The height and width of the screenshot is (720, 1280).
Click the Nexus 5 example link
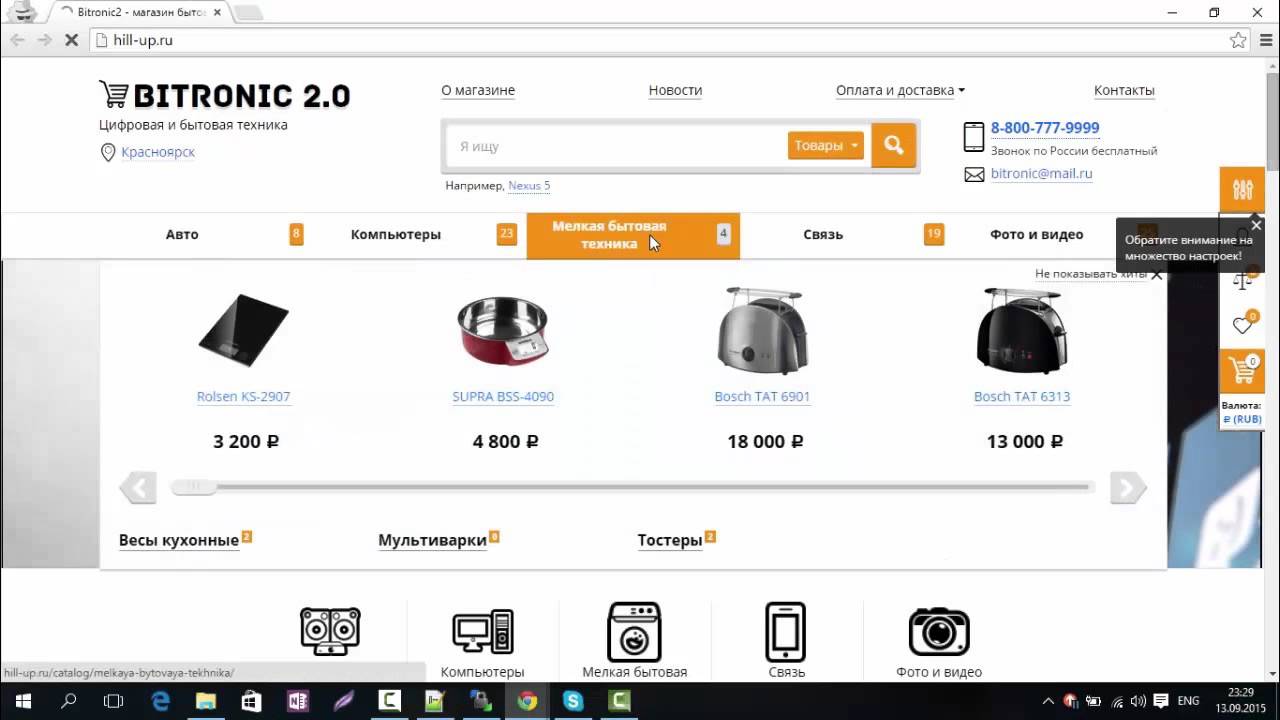tap(529, 186)
